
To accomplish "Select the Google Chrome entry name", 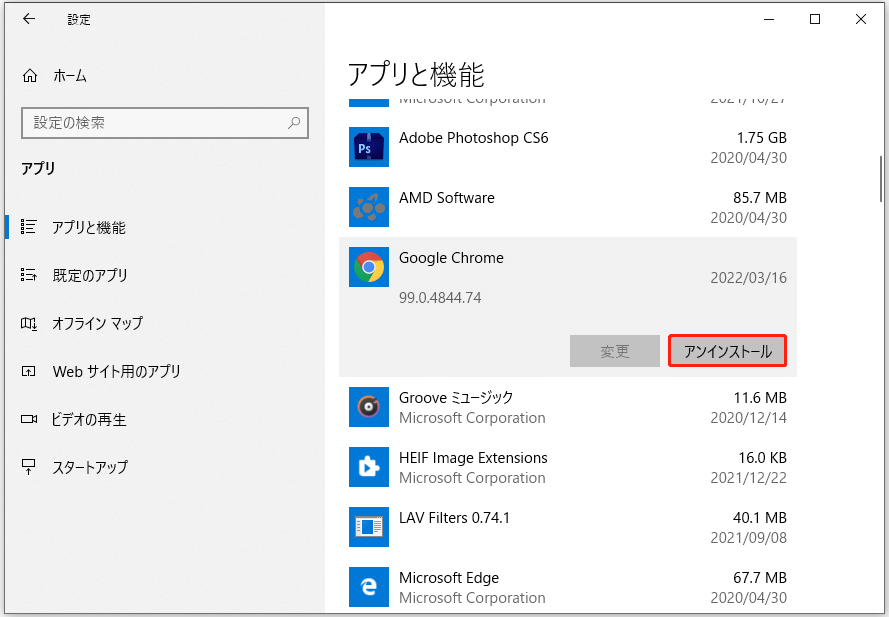I will [x=451, y=258].
